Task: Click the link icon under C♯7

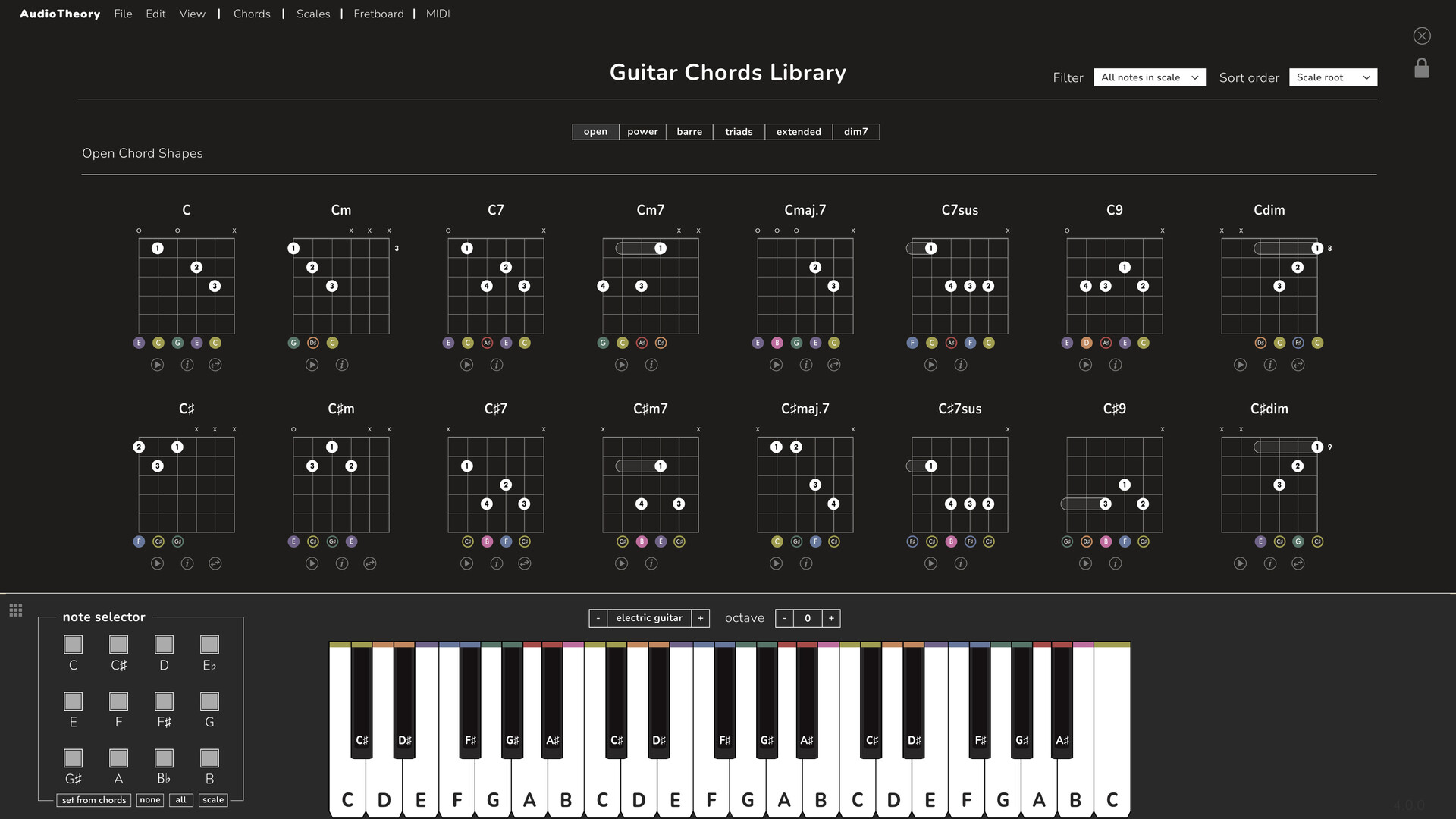Action: tap(525, 563)
